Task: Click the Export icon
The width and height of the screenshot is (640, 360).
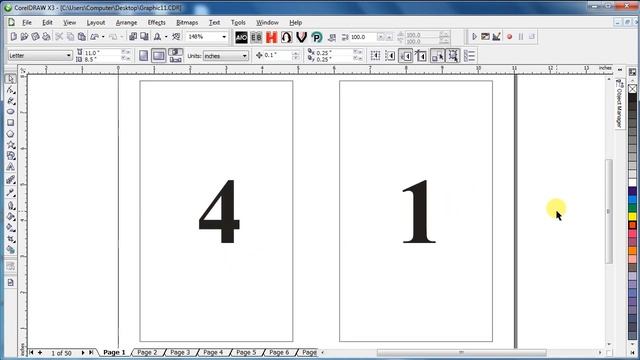Action: pyautogui.click(x=144, y=37)
